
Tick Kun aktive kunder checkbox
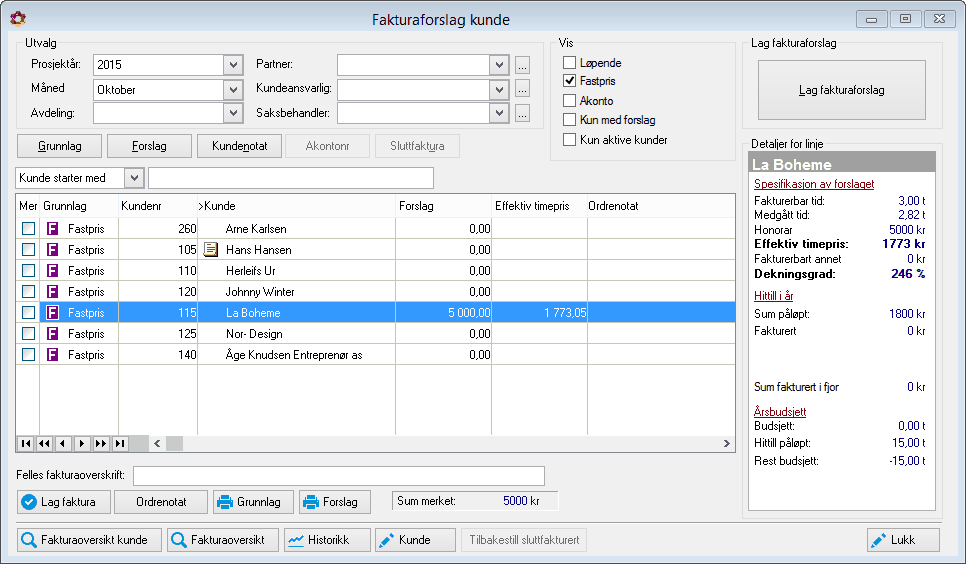[569, 139]
